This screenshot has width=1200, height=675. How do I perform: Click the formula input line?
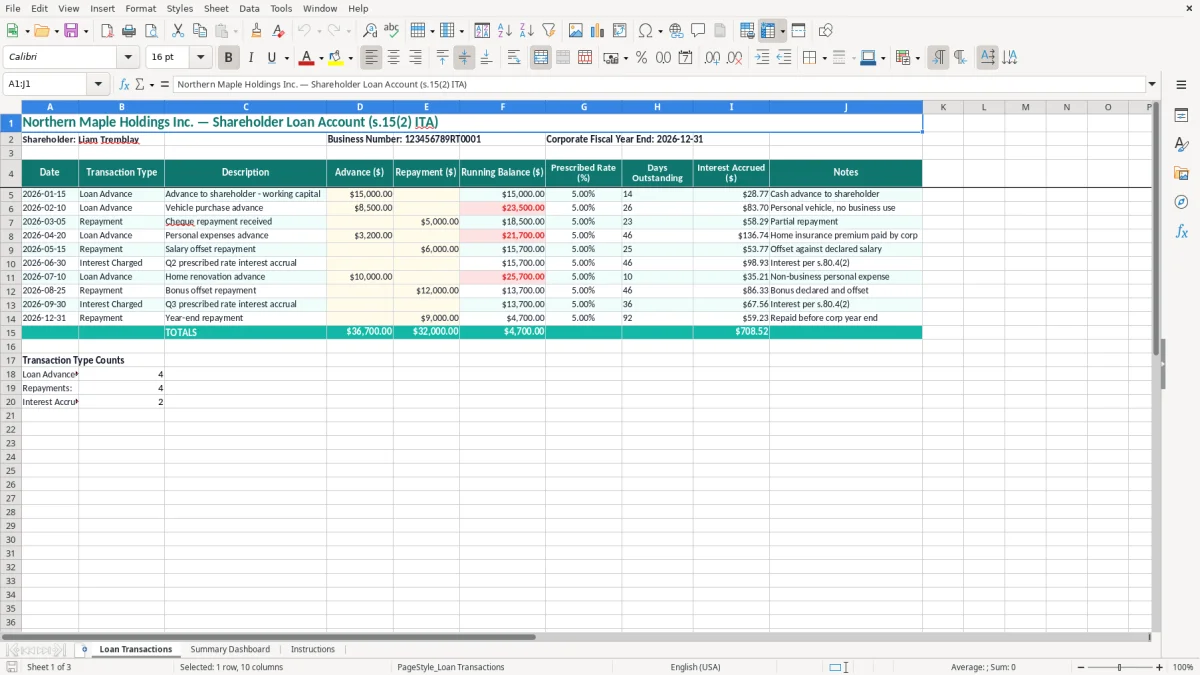coord(660,84)
